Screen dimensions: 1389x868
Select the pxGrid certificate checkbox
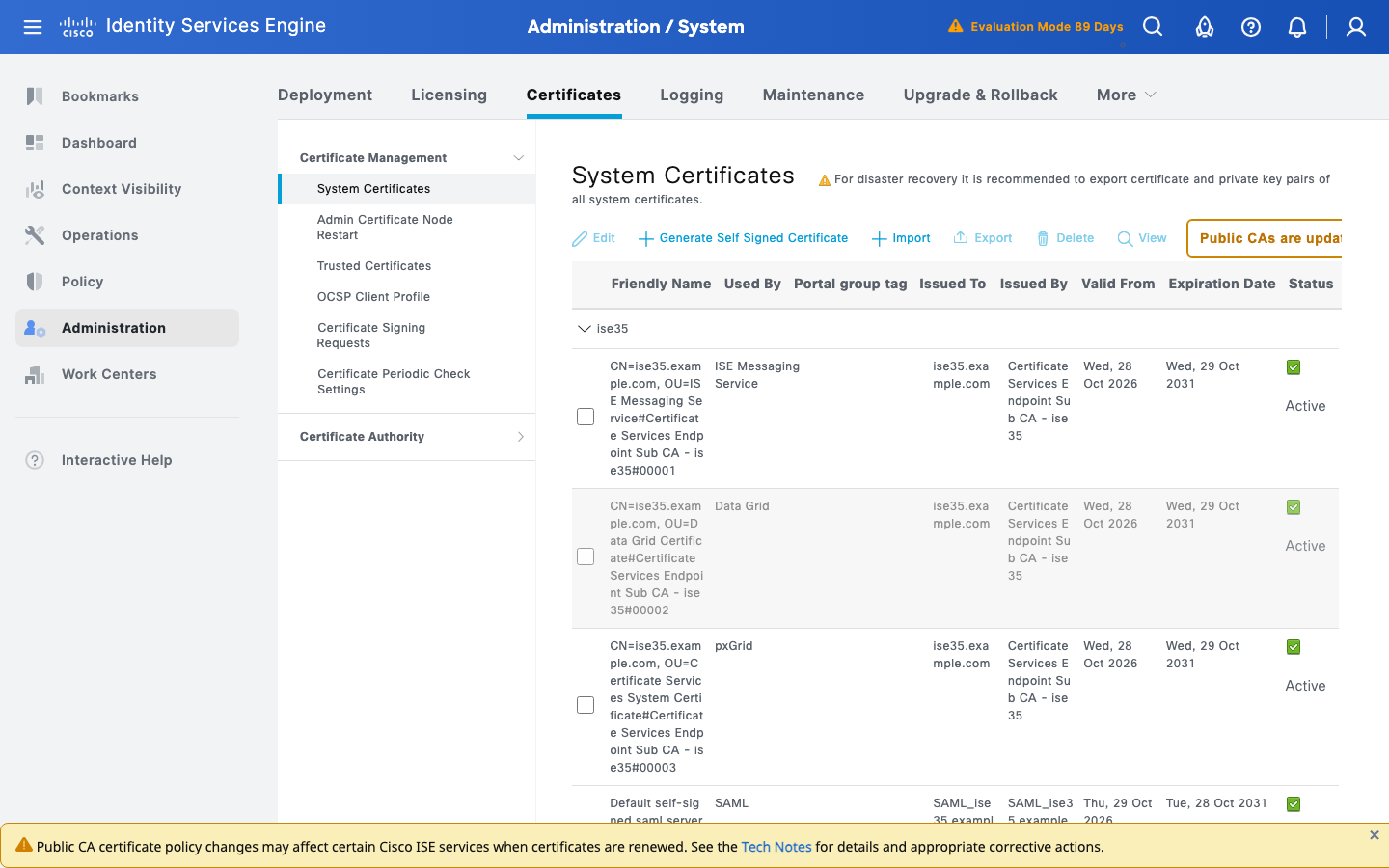tap(586, 705)
